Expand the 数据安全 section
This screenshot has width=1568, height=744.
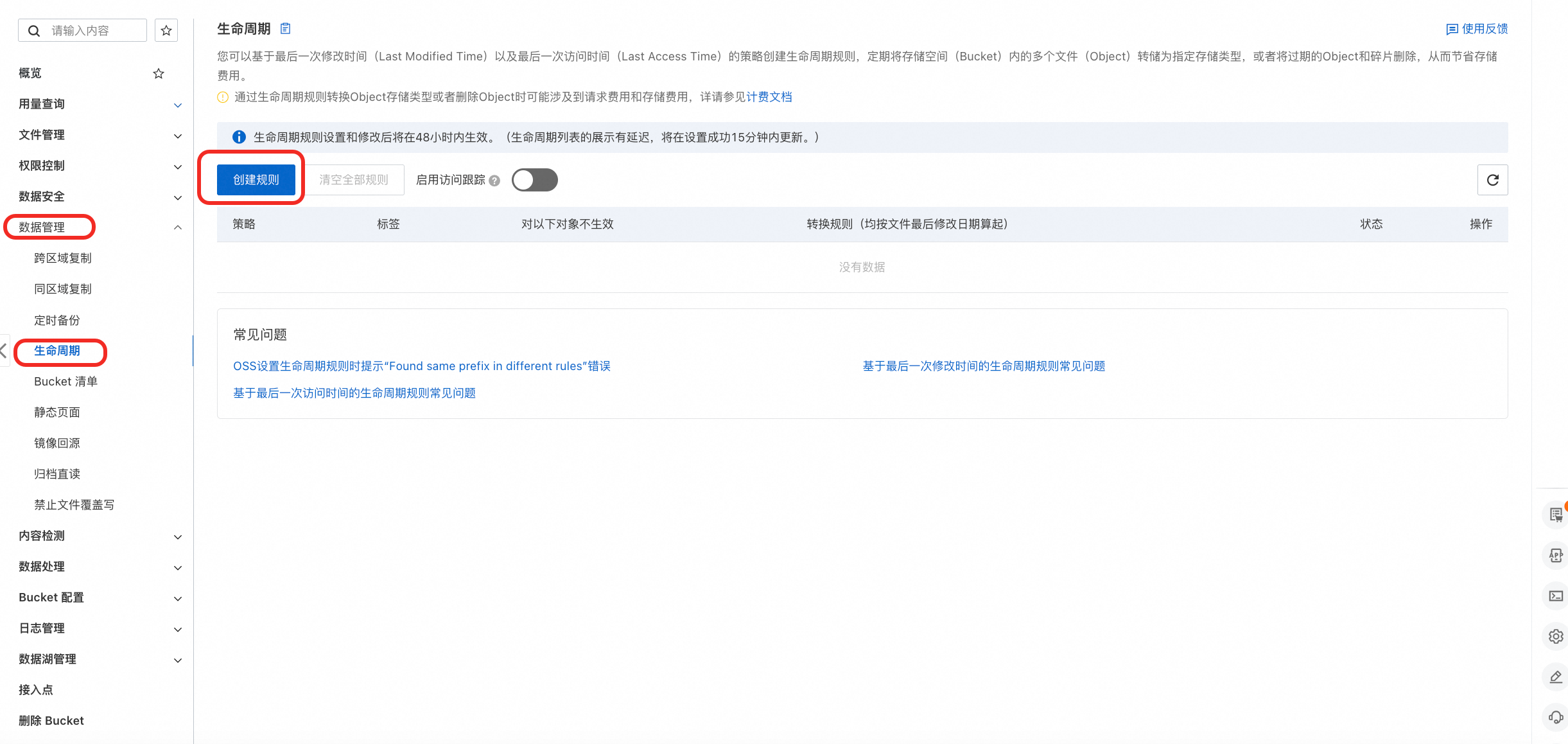[178, 197]
